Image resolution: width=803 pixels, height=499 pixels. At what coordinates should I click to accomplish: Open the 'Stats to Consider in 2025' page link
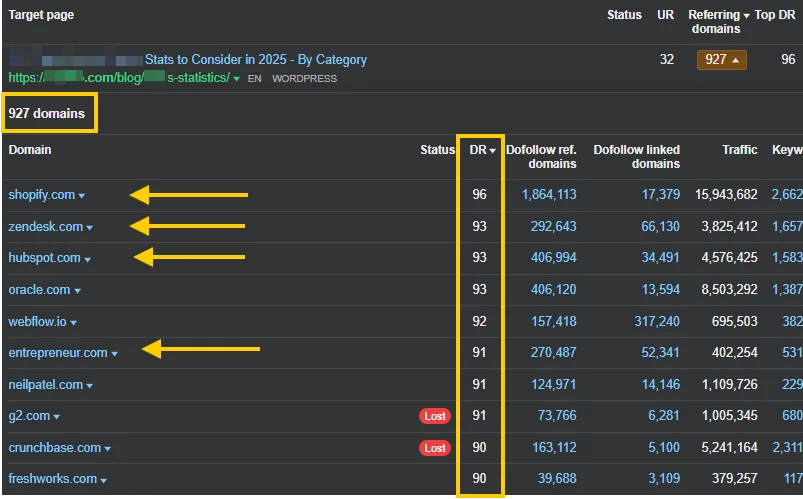click(256, 60)
